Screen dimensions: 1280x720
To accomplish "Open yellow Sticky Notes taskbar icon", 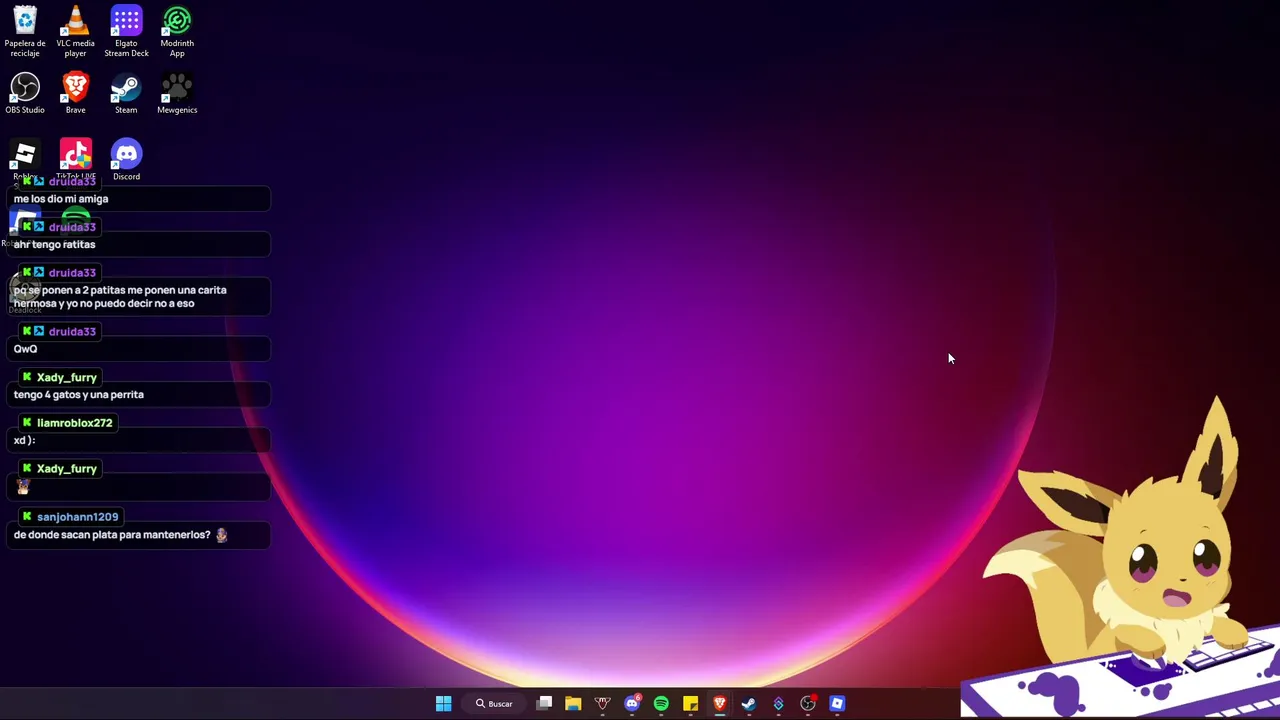I will (690, 704).
